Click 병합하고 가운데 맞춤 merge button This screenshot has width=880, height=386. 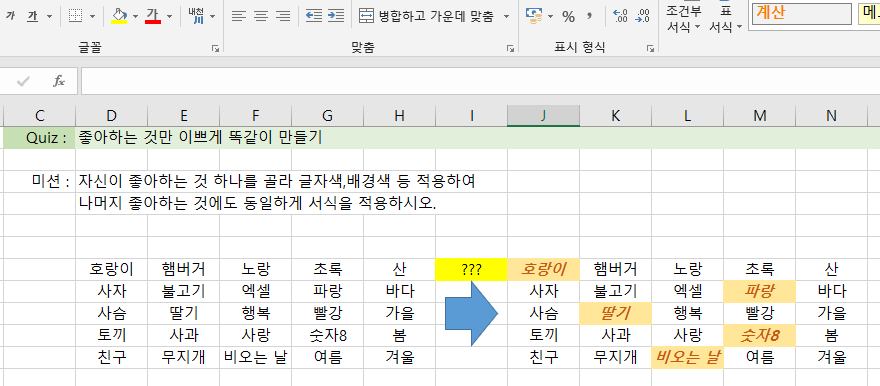427,16
